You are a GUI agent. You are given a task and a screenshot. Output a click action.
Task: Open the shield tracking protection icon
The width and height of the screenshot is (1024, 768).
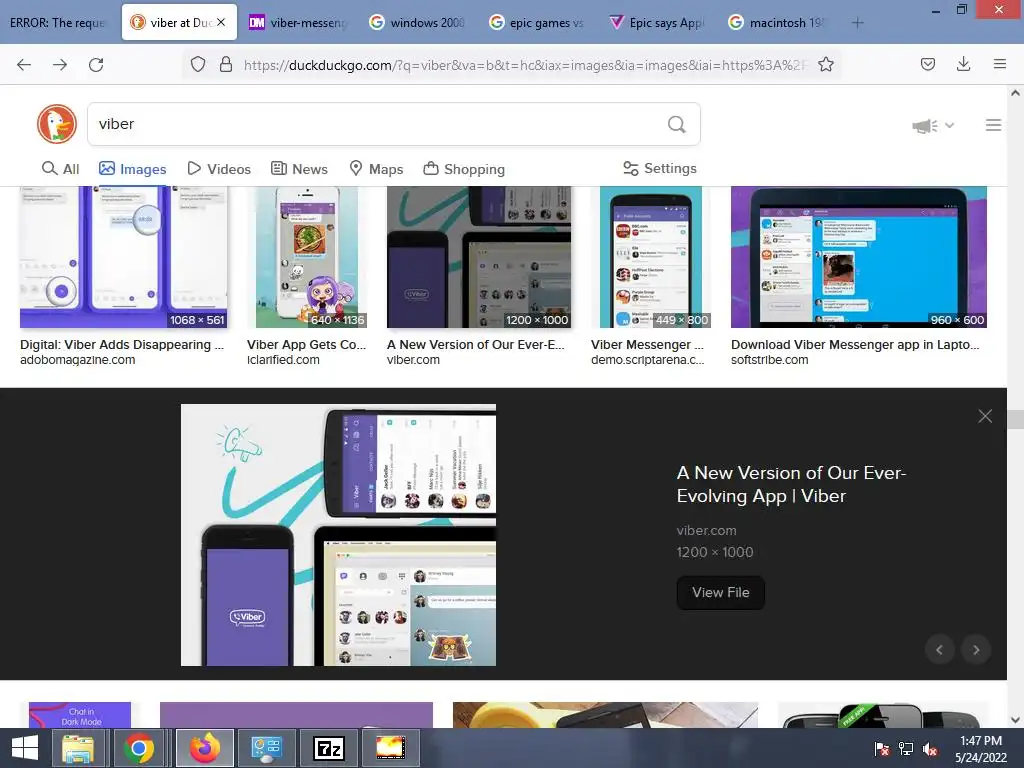(x=198, y=64)
